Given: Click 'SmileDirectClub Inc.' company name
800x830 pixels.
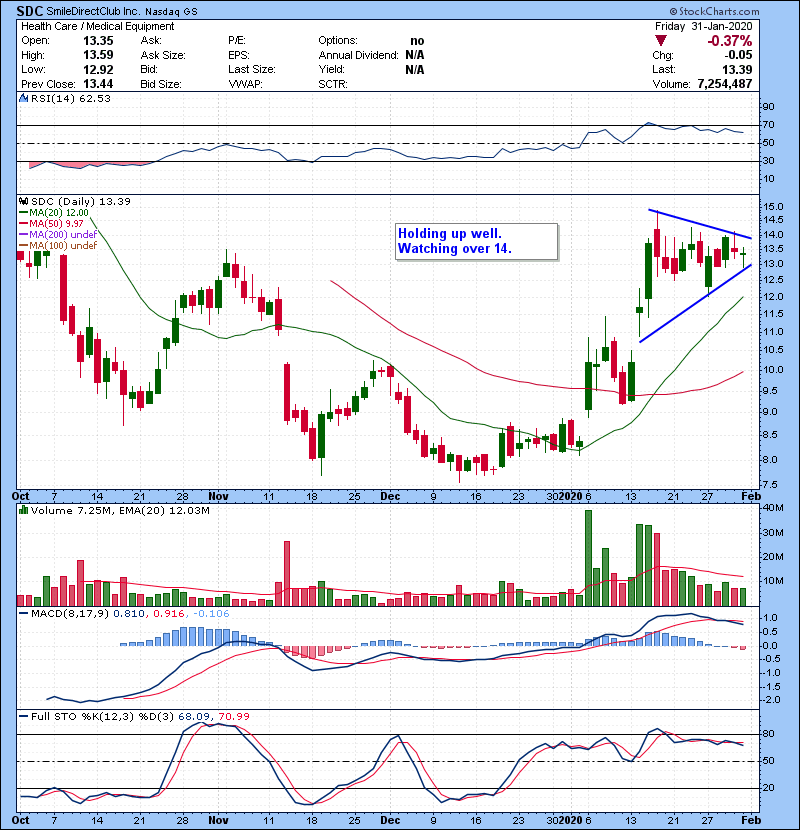Looking at the screenshot, I should pos(93,11).
